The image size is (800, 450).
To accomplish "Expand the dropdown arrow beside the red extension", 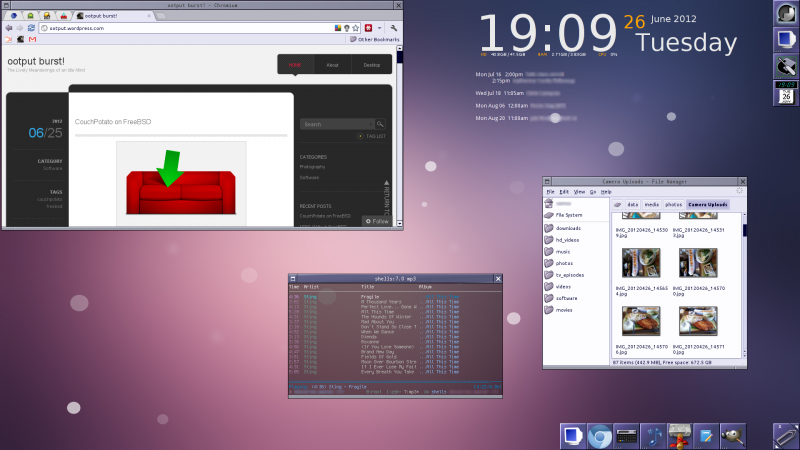I will 379,28.
